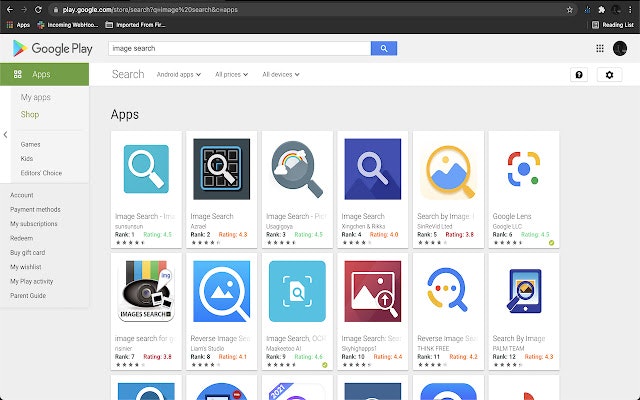This screenshot has width=640, height=400.
Task: Open the help question mark button
Action: [x=579, y=75]
